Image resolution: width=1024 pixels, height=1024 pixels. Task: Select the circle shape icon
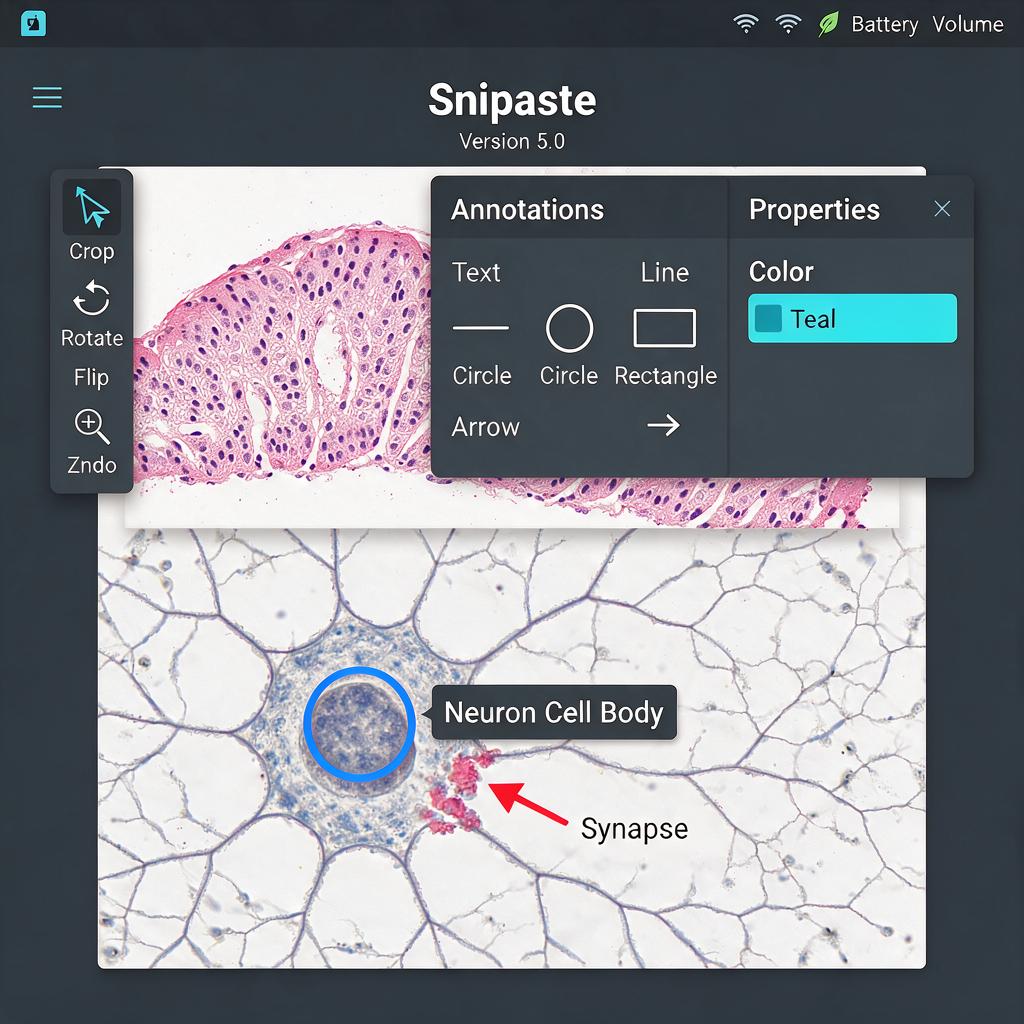click(569, 328)
